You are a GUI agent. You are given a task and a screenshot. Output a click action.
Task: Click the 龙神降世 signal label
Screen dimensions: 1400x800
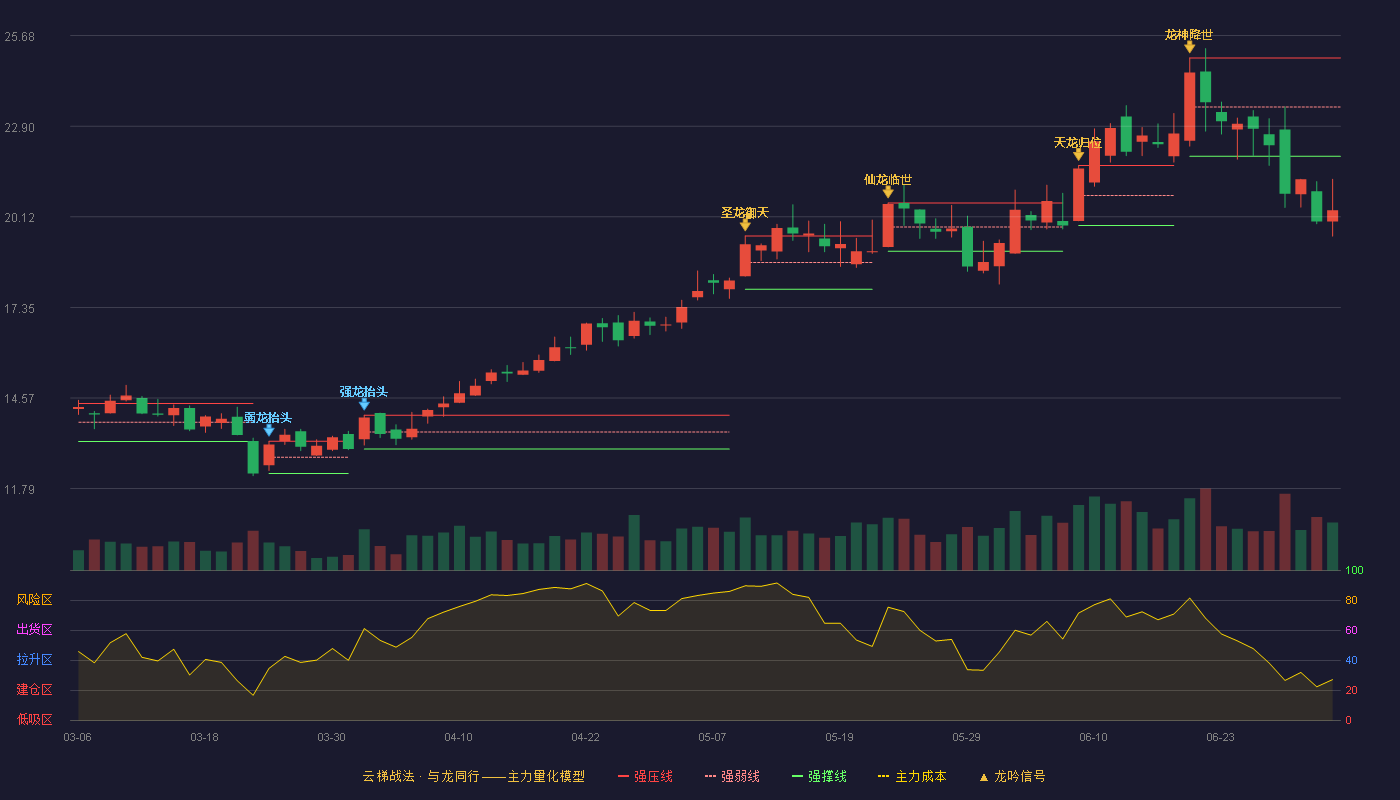click(x=1189, y=35)
